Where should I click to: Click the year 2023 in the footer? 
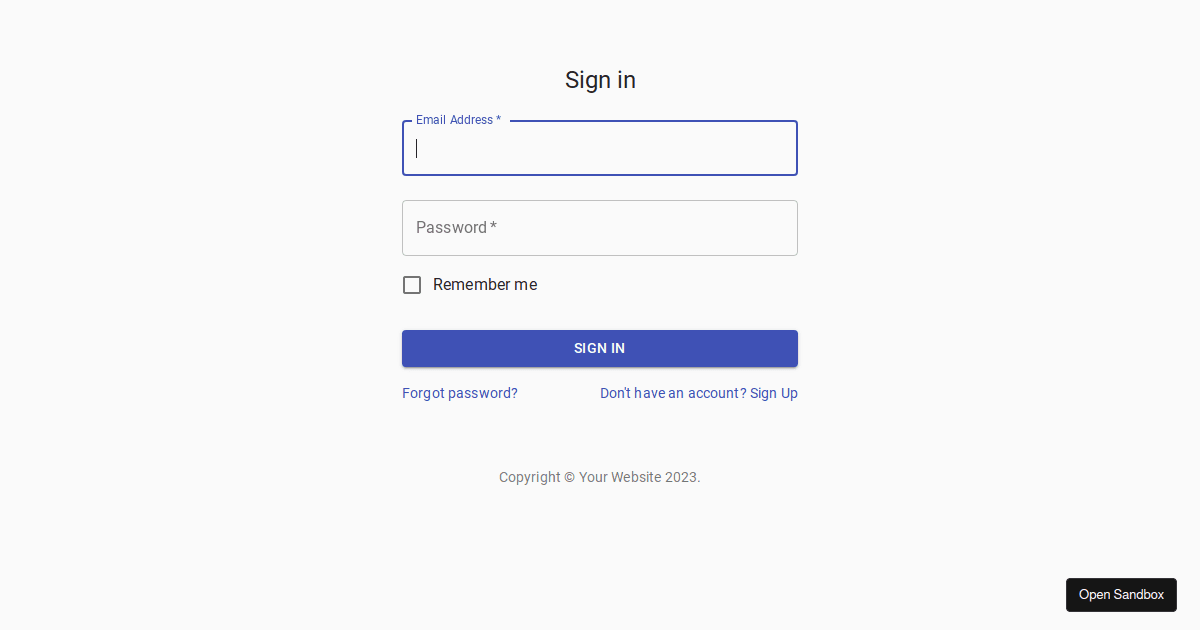(682, 477)
